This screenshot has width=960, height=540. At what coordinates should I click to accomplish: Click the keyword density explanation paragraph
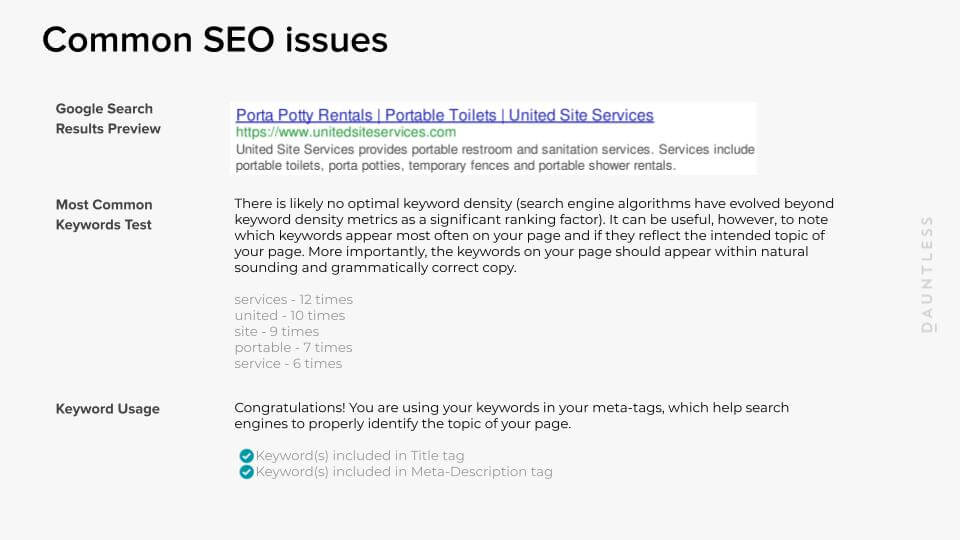(x=534, y=236)
